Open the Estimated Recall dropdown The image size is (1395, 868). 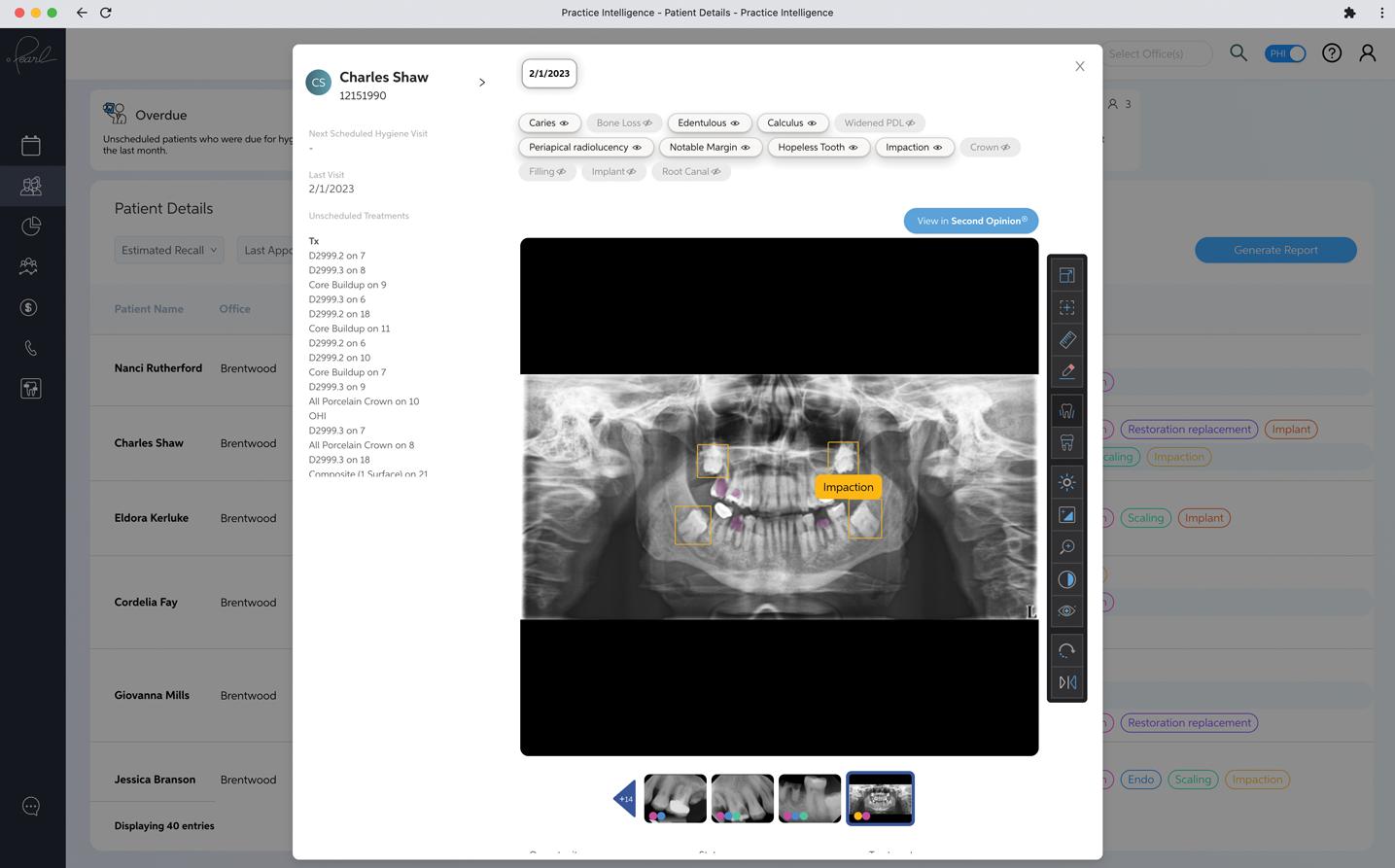point(169,250)
